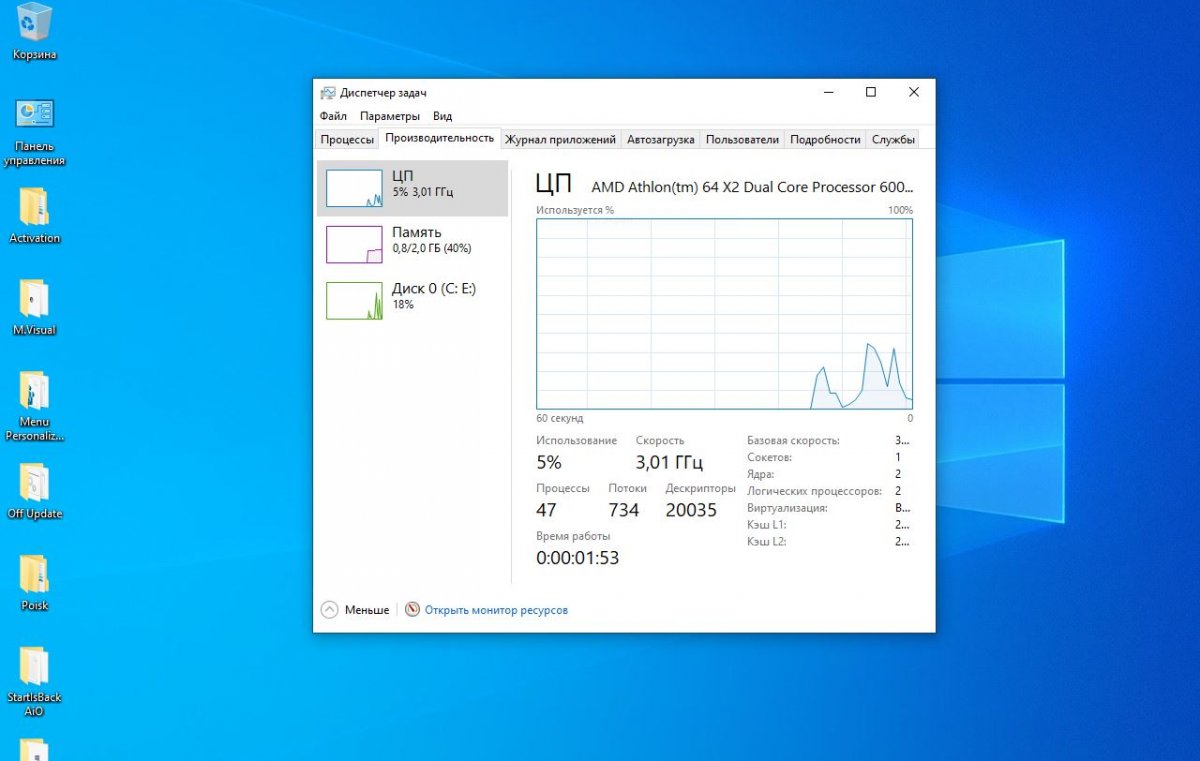Click the Потоки value 734
1200x761 pixels.
[624, 510]
